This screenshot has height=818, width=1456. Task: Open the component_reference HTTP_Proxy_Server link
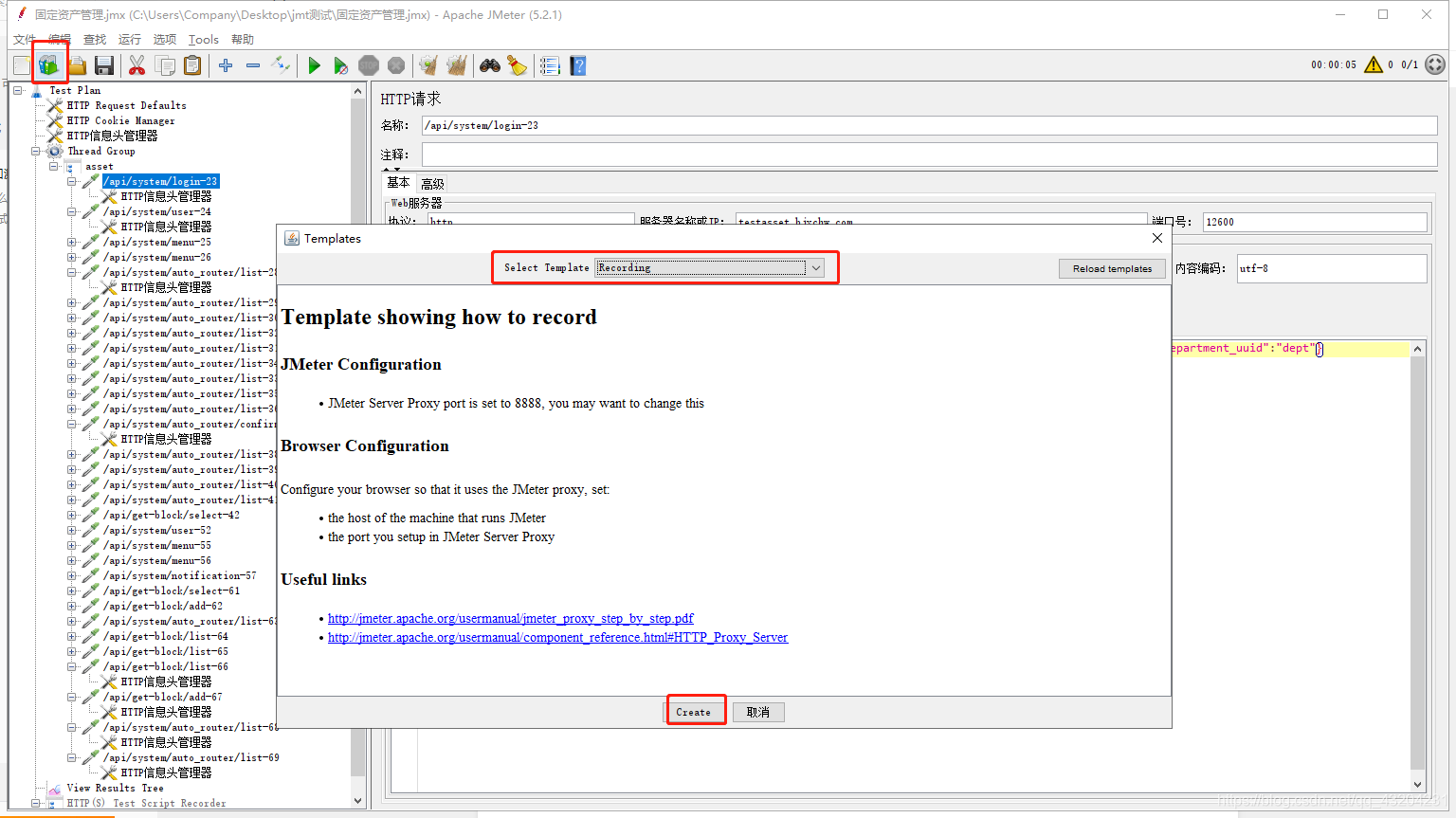[x=557, y=637]
